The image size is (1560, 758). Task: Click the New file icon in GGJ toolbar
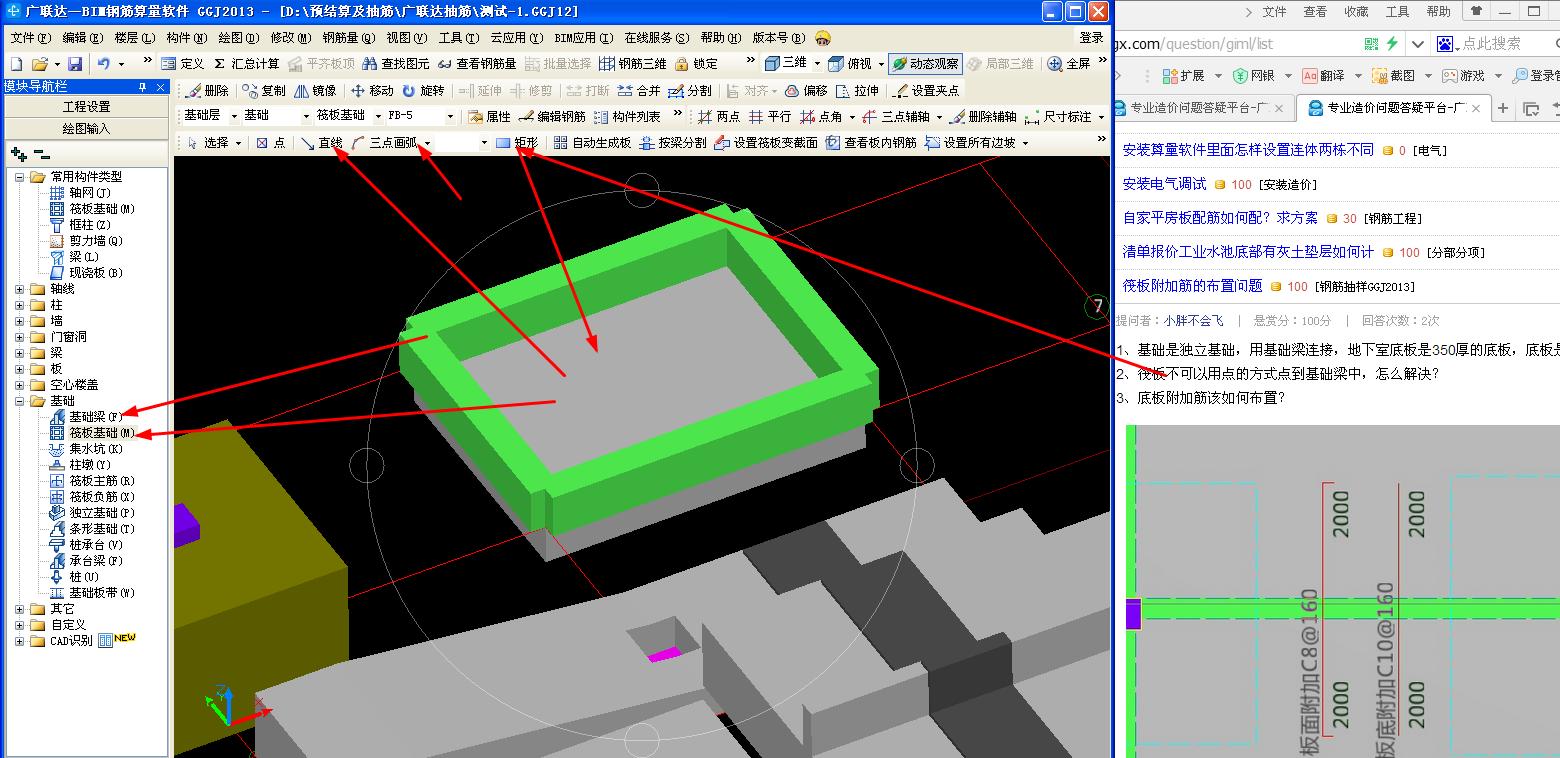[x=17, y=63]
